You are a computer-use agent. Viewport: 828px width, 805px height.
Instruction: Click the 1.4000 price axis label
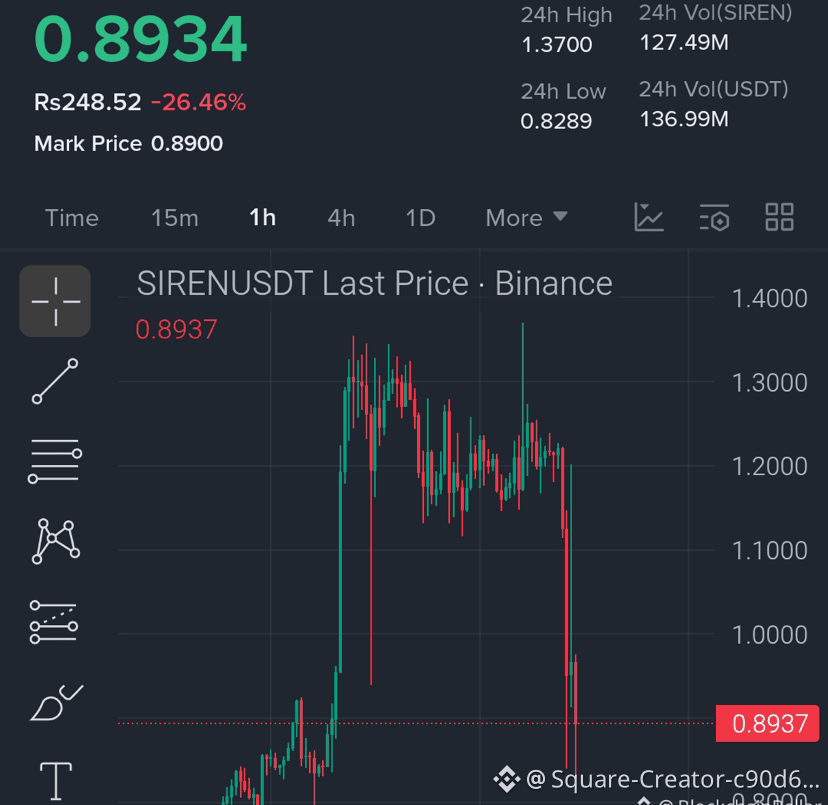(x=769, y=299)
